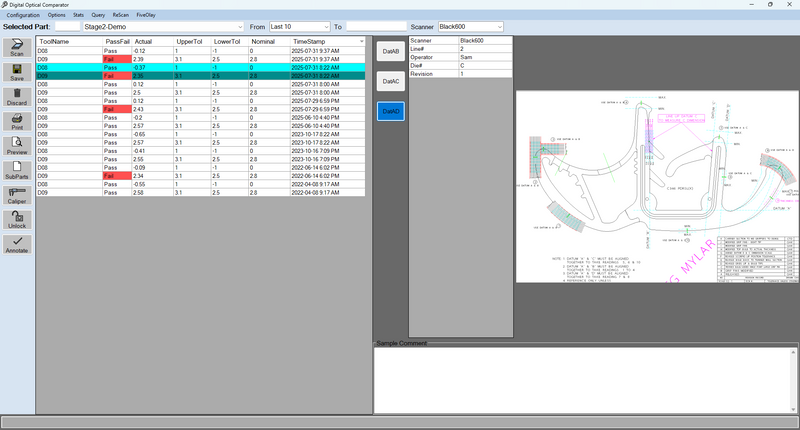Viewport: 800px width, 430px height.
Task: Select the Caliper measurement tool
Action: tap(17, 195)
